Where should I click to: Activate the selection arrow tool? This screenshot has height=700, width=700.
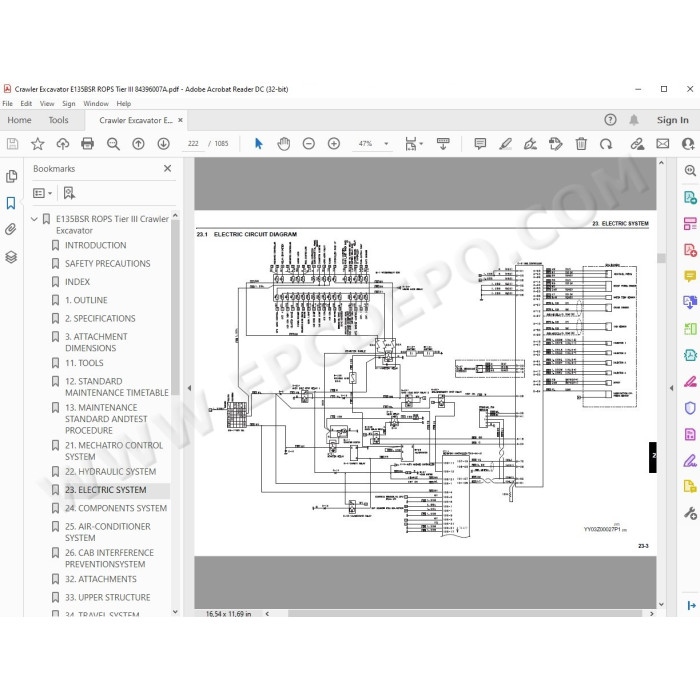click(258, 144)
